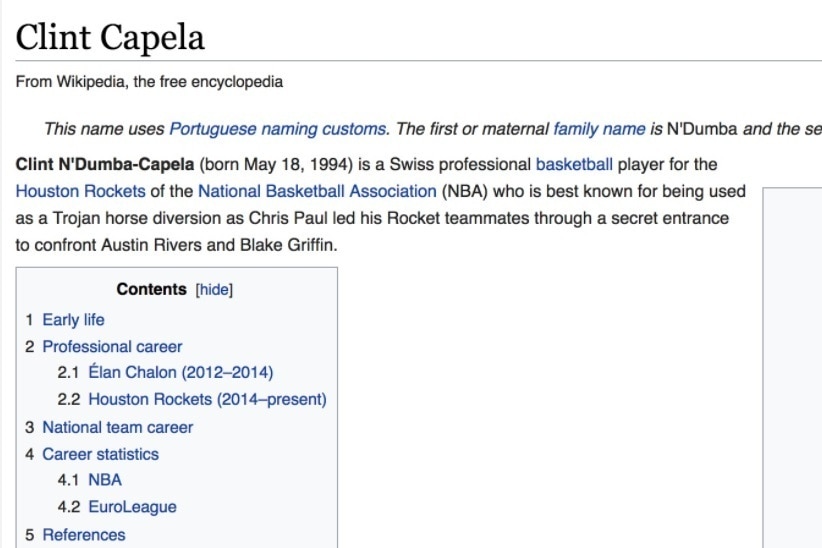The image size is (822, 548).
Task: Click the Contents box title
Action: tap(151, 290)
